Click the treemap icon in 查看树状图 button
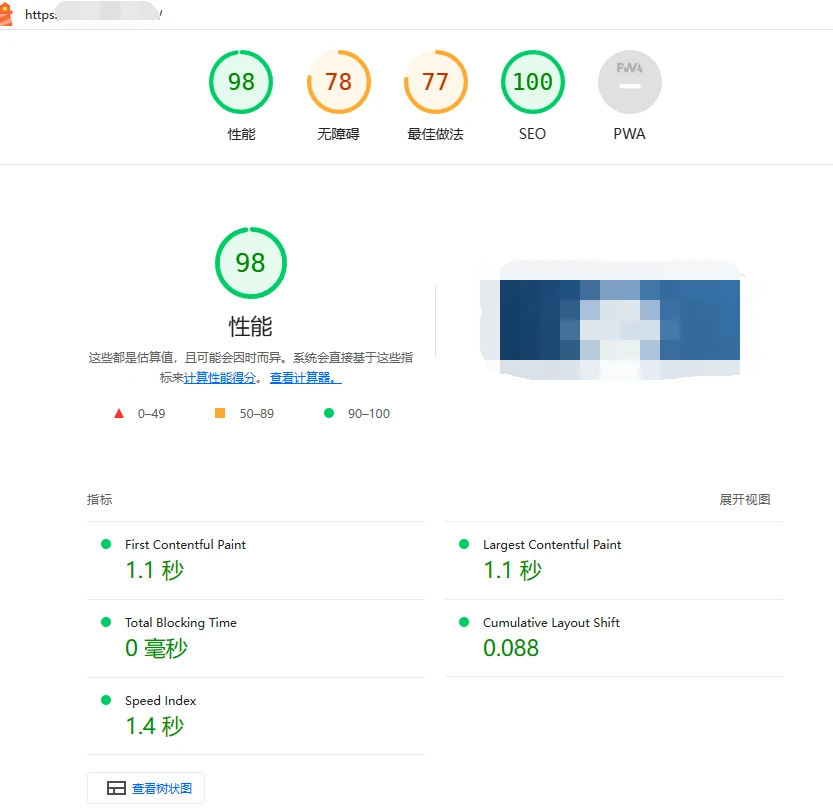This screenshot has height=812, width=833. (x=116, y=789)
